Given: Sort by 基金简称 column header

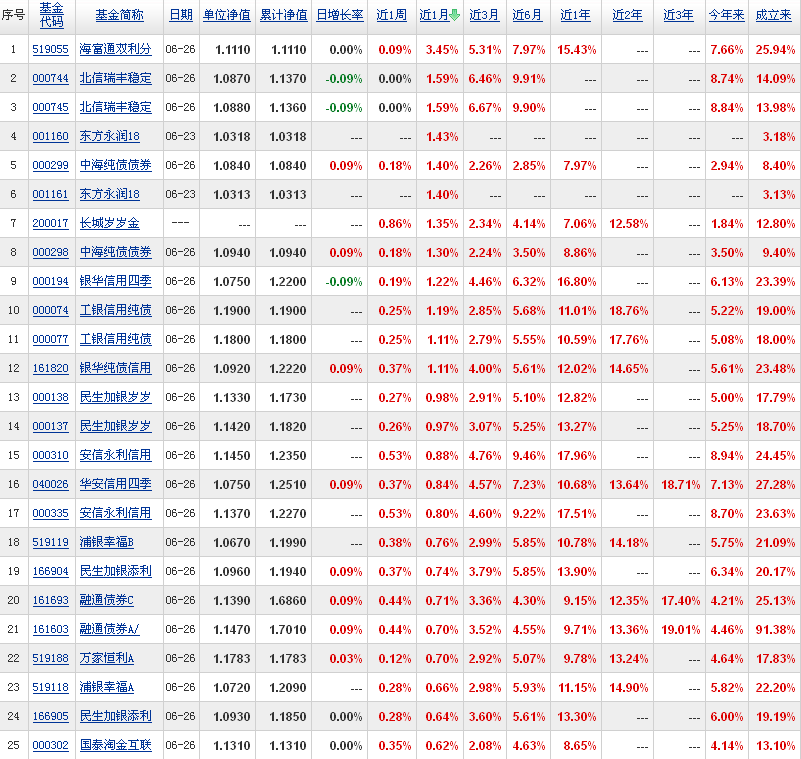Looking at the screenshot, I should pos(120,15).
